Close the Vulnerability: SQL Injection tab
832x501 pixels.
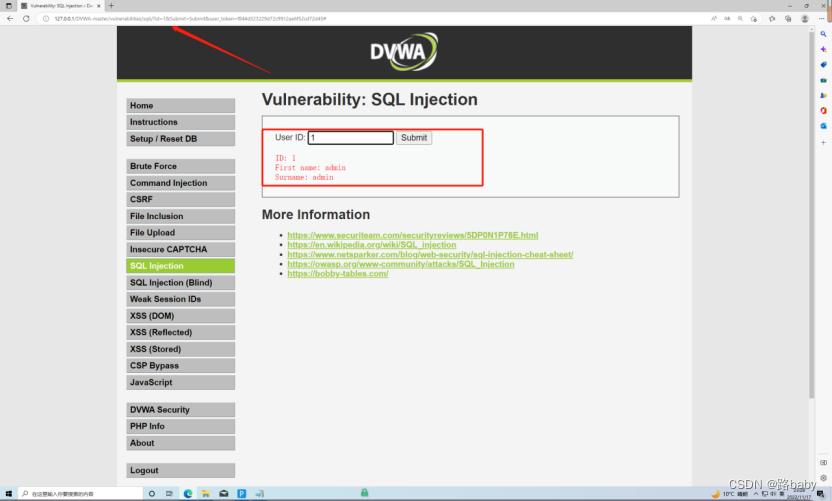coord(99,6)
